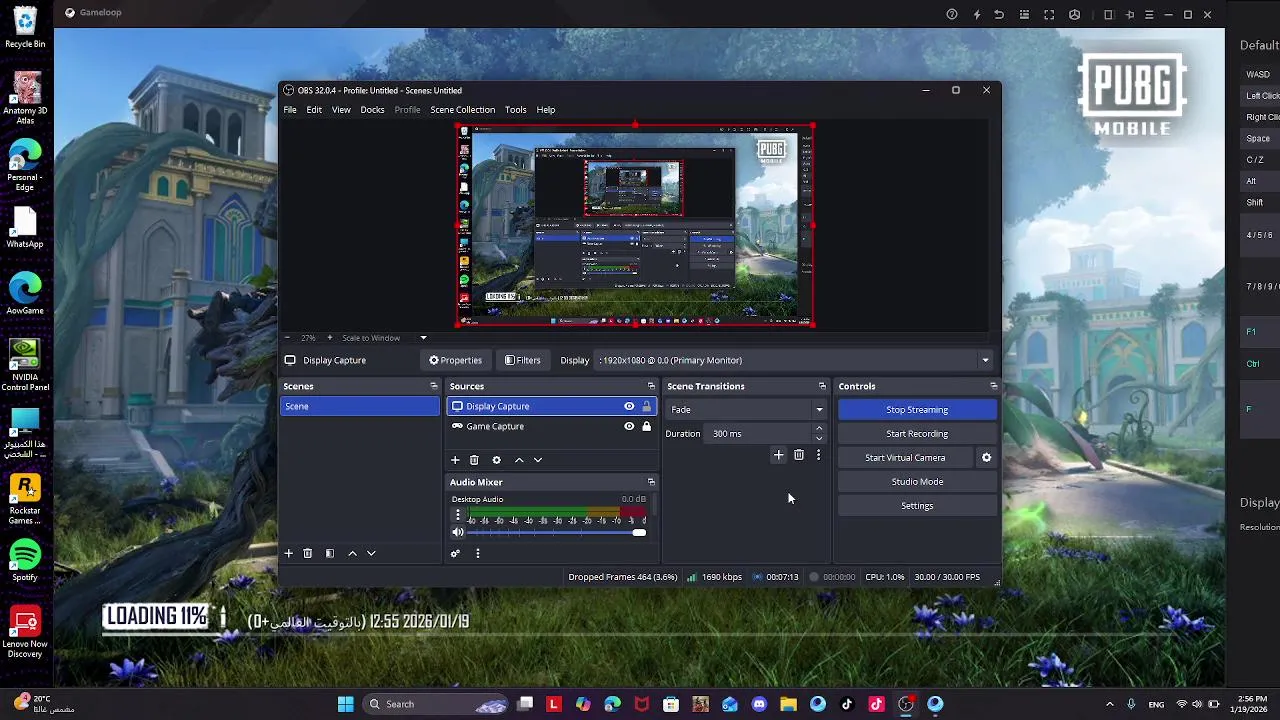Viewport: 1280px width, 720px height.
Task: Enable Studio Mode
Action: [x=917, y=481]
